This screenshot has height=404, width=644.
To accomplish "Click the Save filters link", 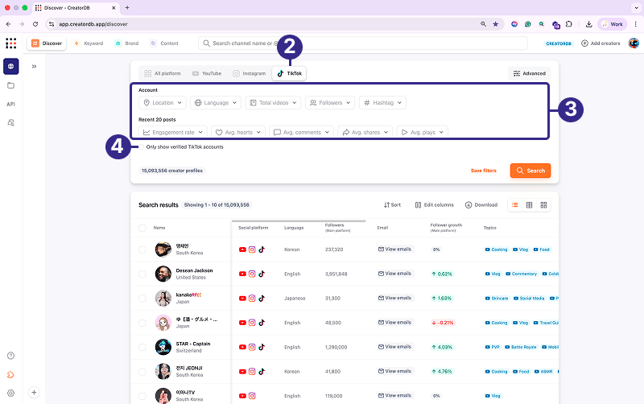I will click(x=483, y=171).
